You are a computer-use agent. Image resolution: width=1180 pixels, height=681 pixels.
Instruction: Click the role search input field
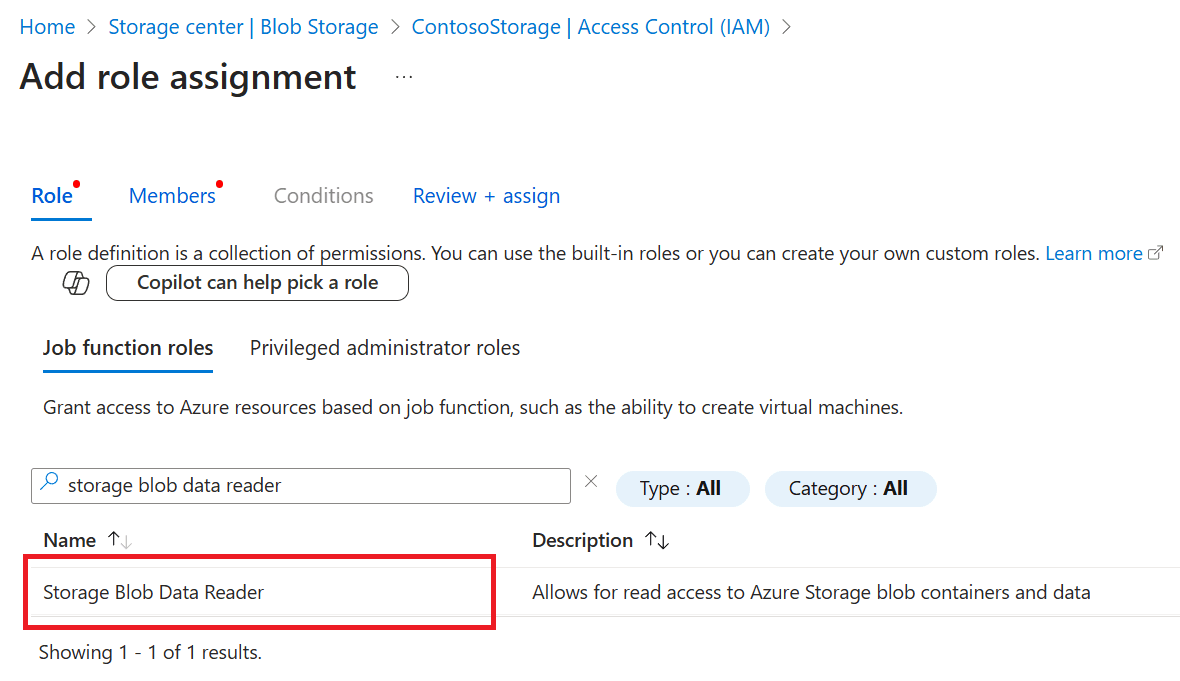(310, 486)
